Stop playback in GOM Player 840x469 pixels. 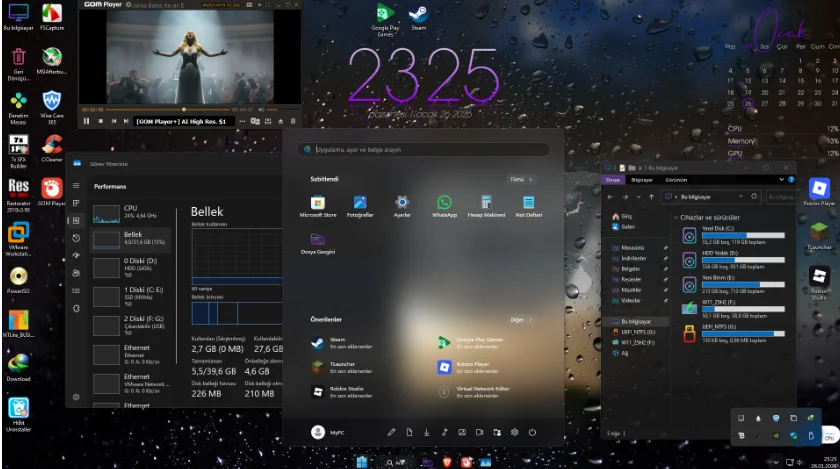click(101, 121)
